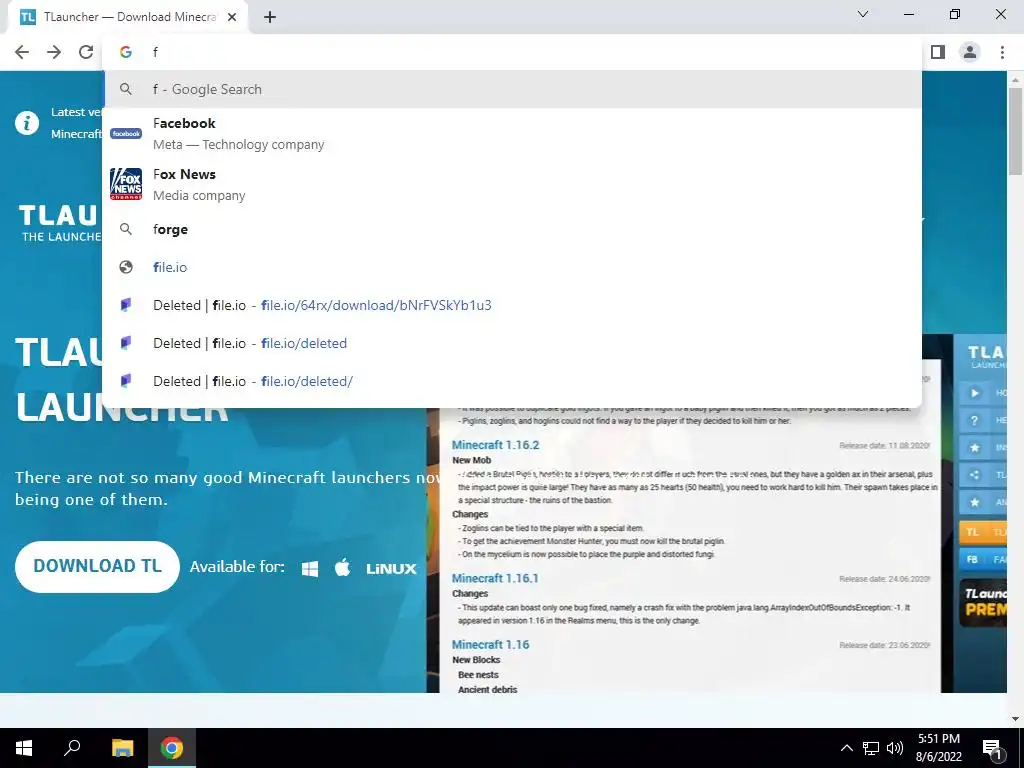Click the magnifier icon beside 'forge'
Viewport: 1024px width, 768px height.
click(126, 229)
